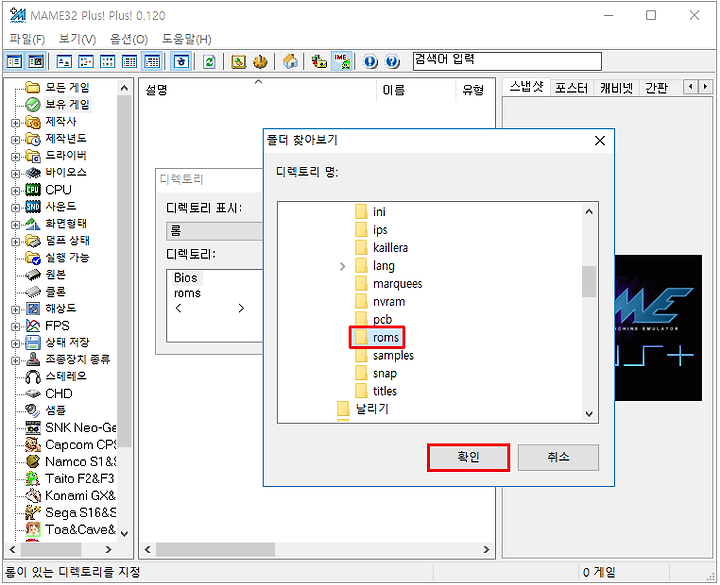Open the 파일(F) menu

(27, 39)
